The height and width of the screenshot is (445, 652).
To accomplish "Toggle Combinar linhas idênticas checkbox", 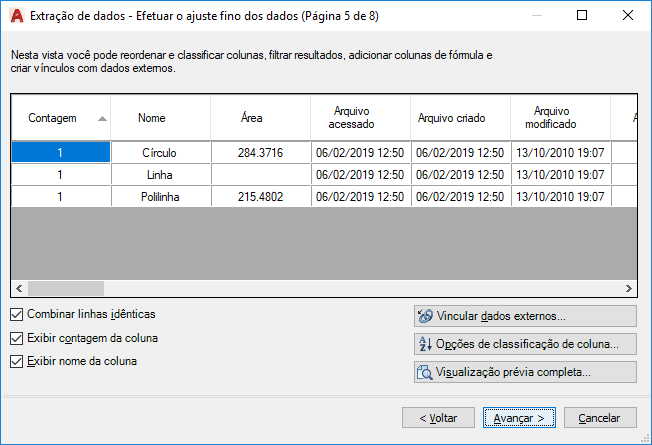I will click(17, 314).
